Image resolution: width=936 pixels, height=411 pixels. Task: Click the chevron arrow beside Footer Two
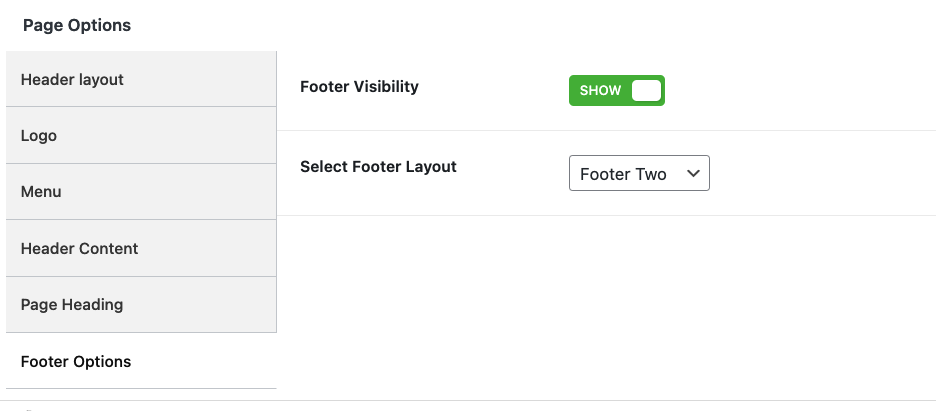(x=693, y=173)
